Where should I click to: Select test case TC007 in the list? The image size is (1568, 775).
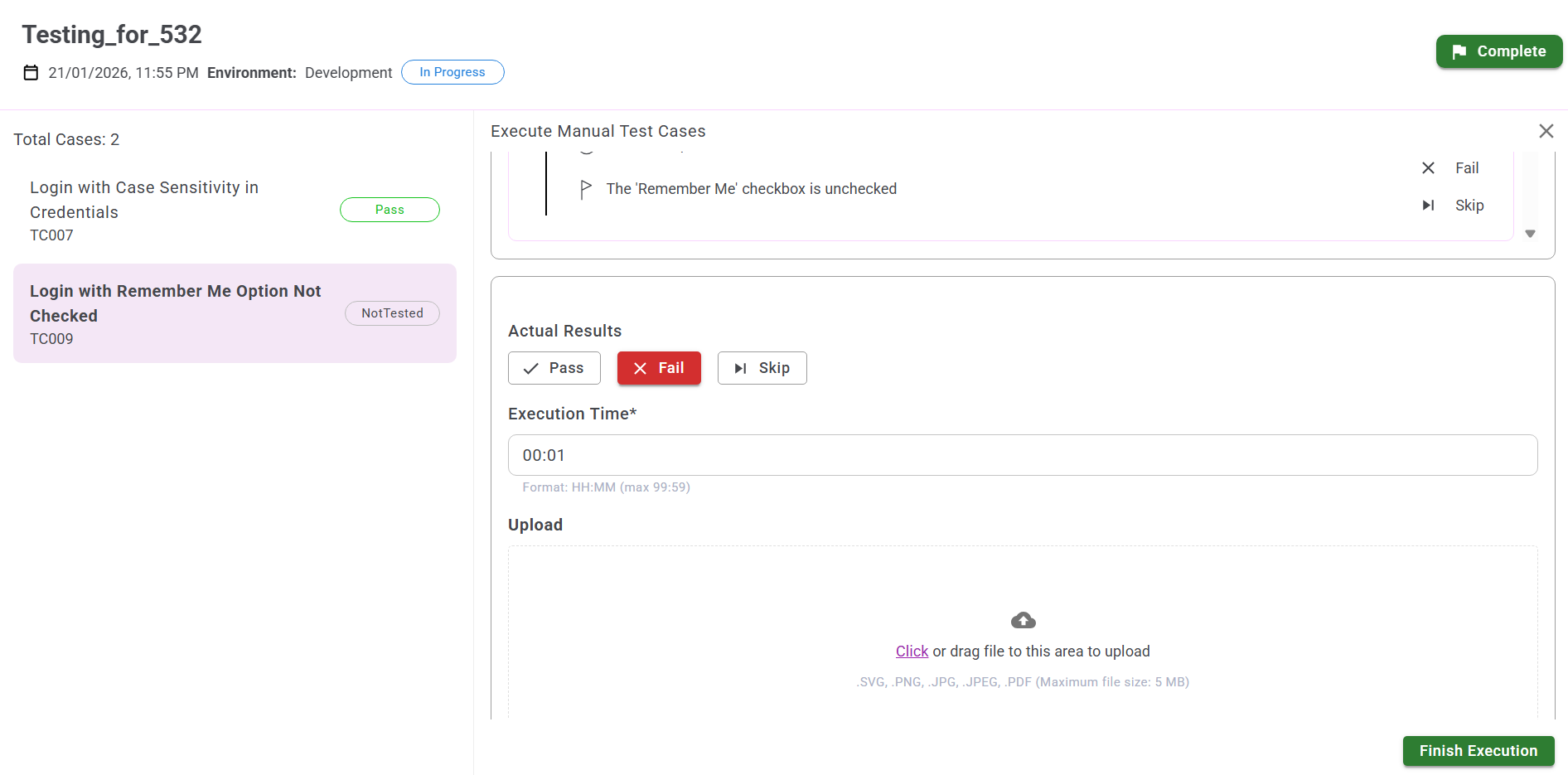(x=166, y=211)
